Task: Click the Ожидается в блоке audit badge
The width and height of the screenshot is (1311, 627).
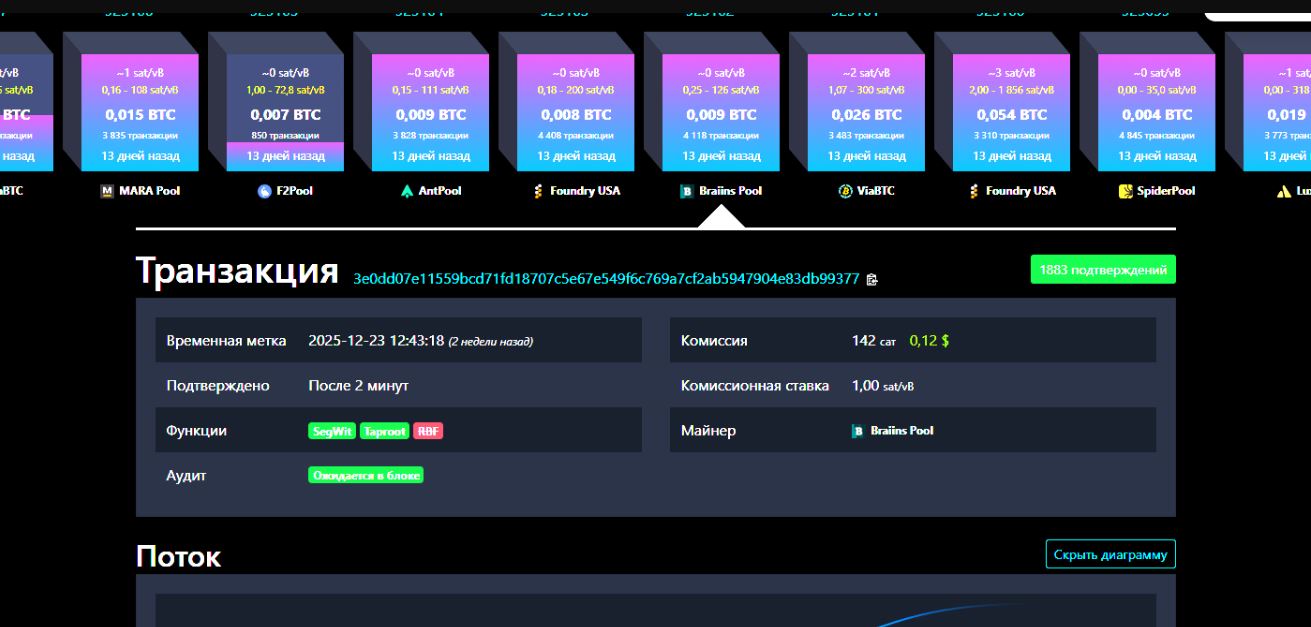Action: pyautogui.click(x=366, y=476)
